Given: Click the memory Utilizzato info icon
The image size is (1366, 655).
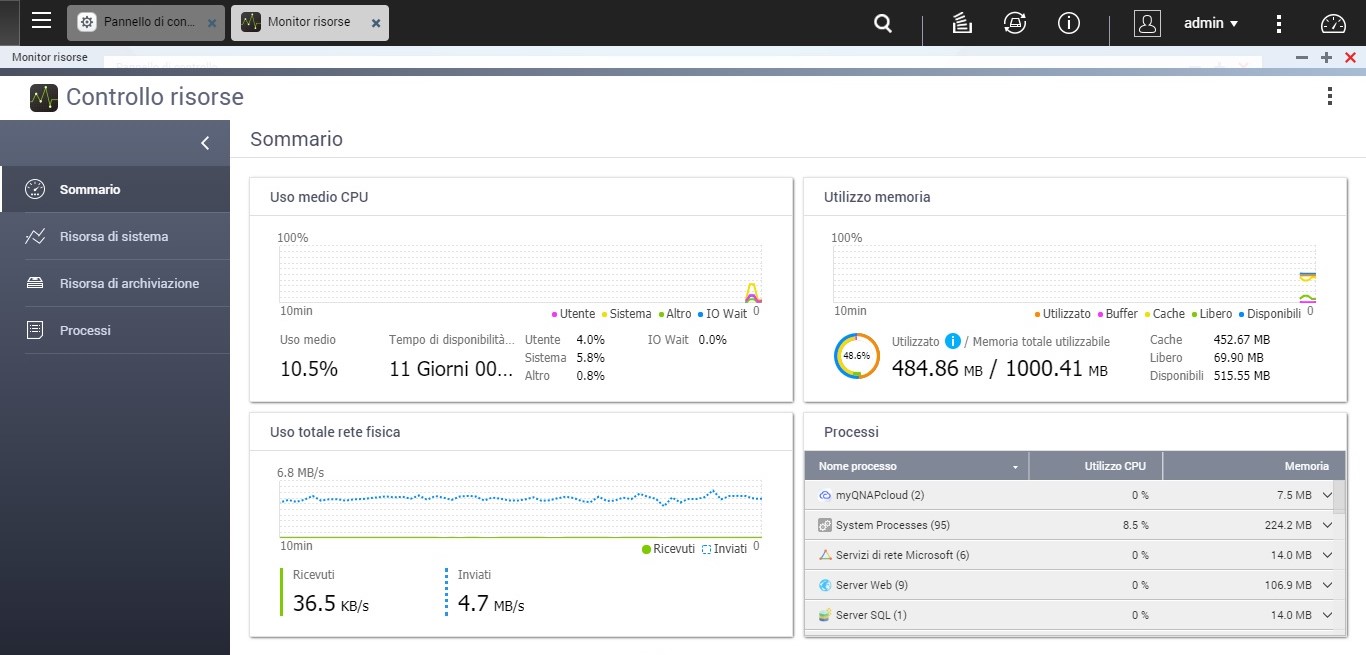Looking at the screenshot, I should pos(953,341).
